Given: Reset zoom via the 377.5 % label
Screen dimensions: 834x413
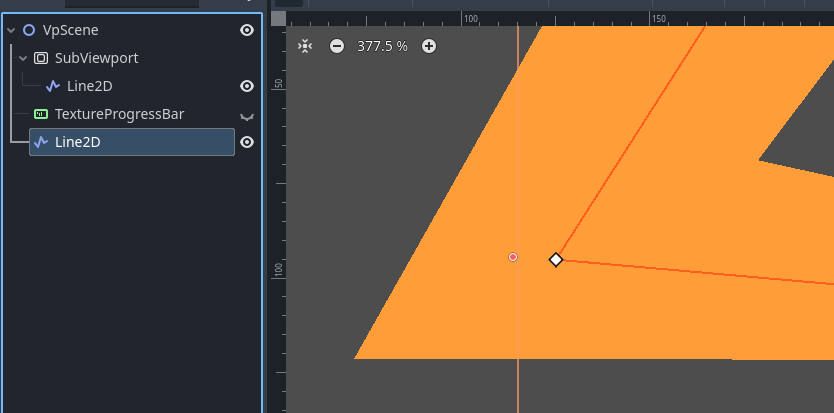Looking at the screenshot, I should pyautogui.click(x=382, y=46).
